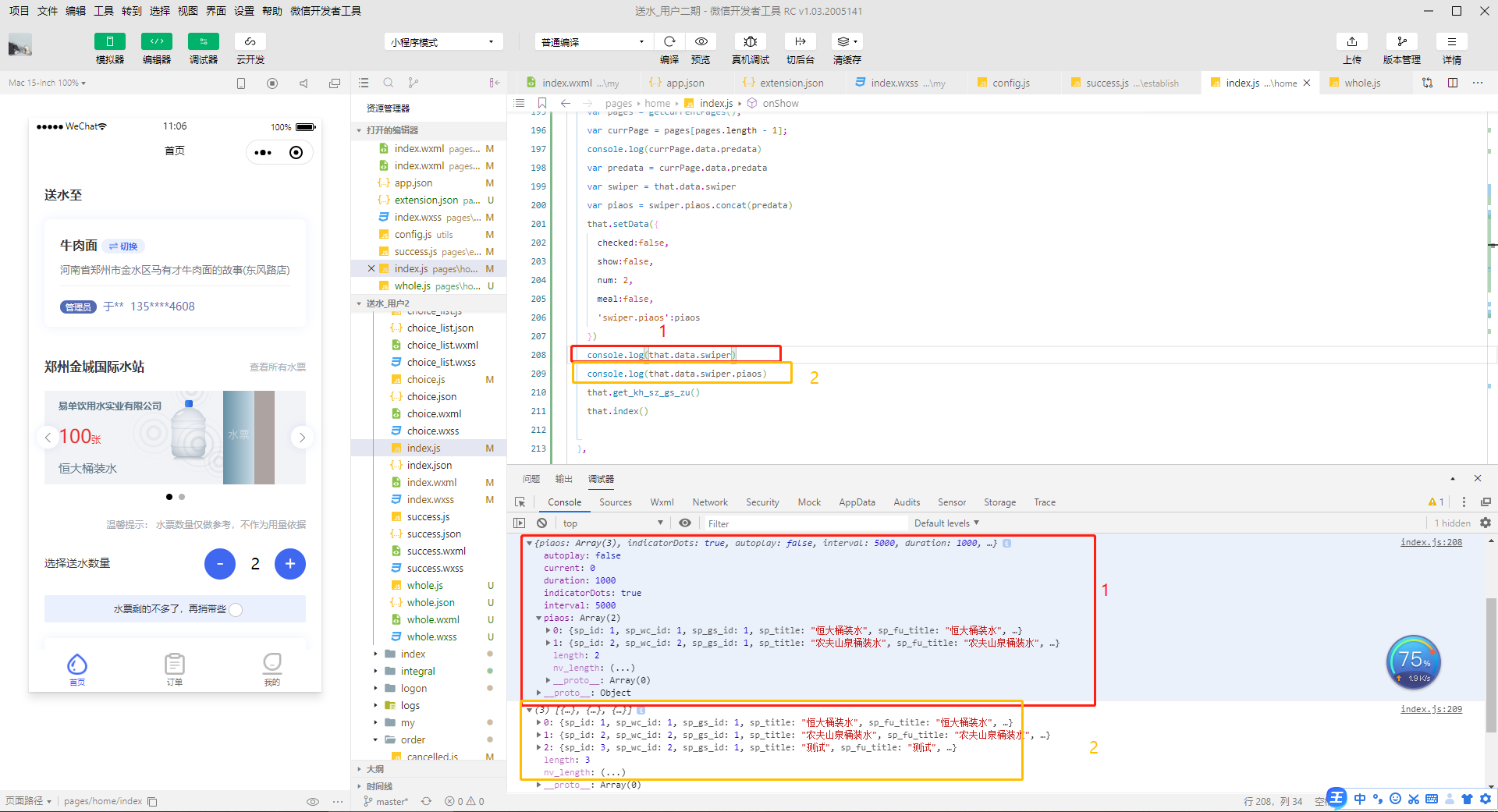
Task: Open the config.js editor tab
Action: (x=1010, y=83)
